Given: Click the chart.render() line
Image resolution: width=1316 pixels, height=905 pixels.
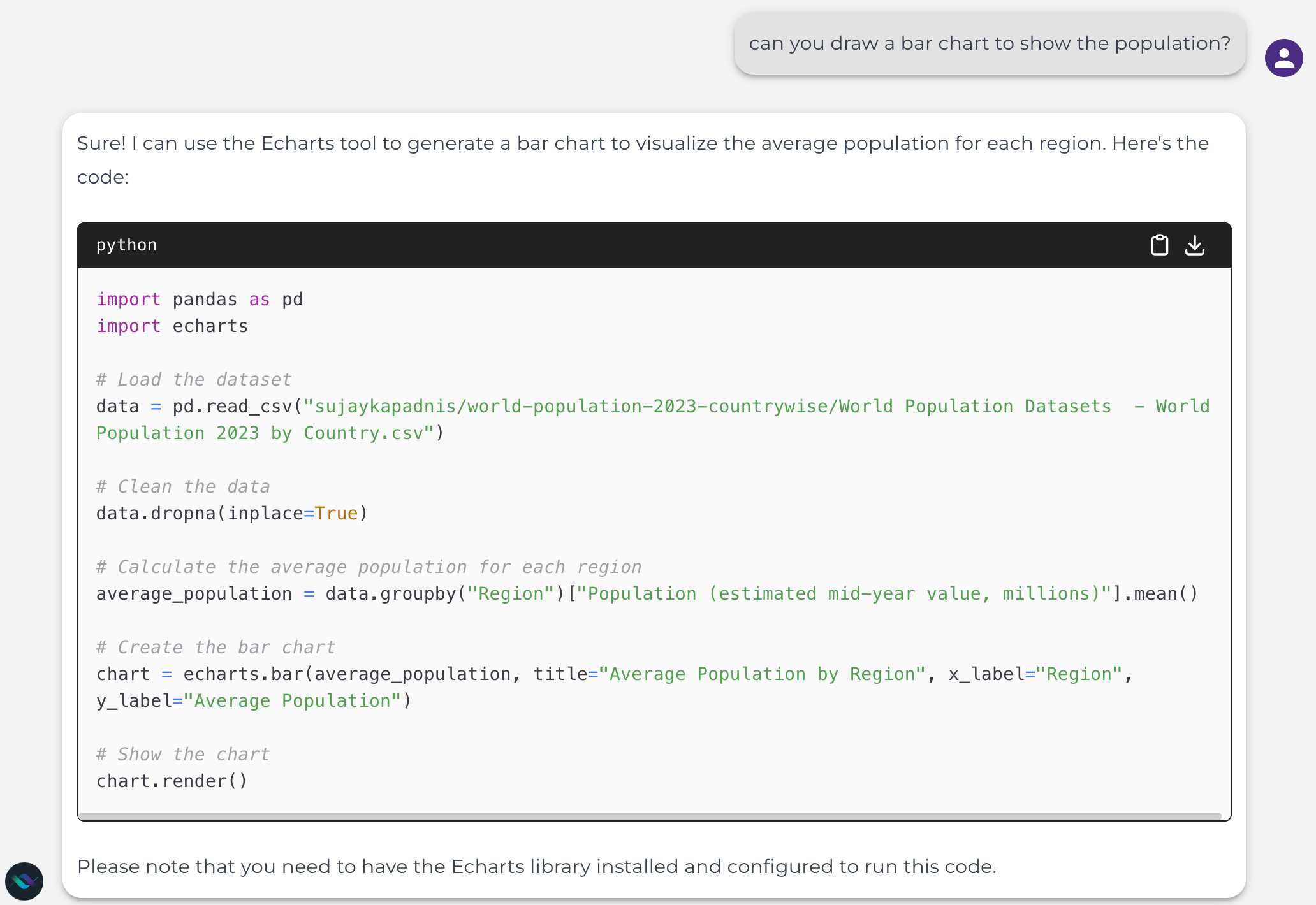Looking at the screenshot, I should click(x=172, y=781).
